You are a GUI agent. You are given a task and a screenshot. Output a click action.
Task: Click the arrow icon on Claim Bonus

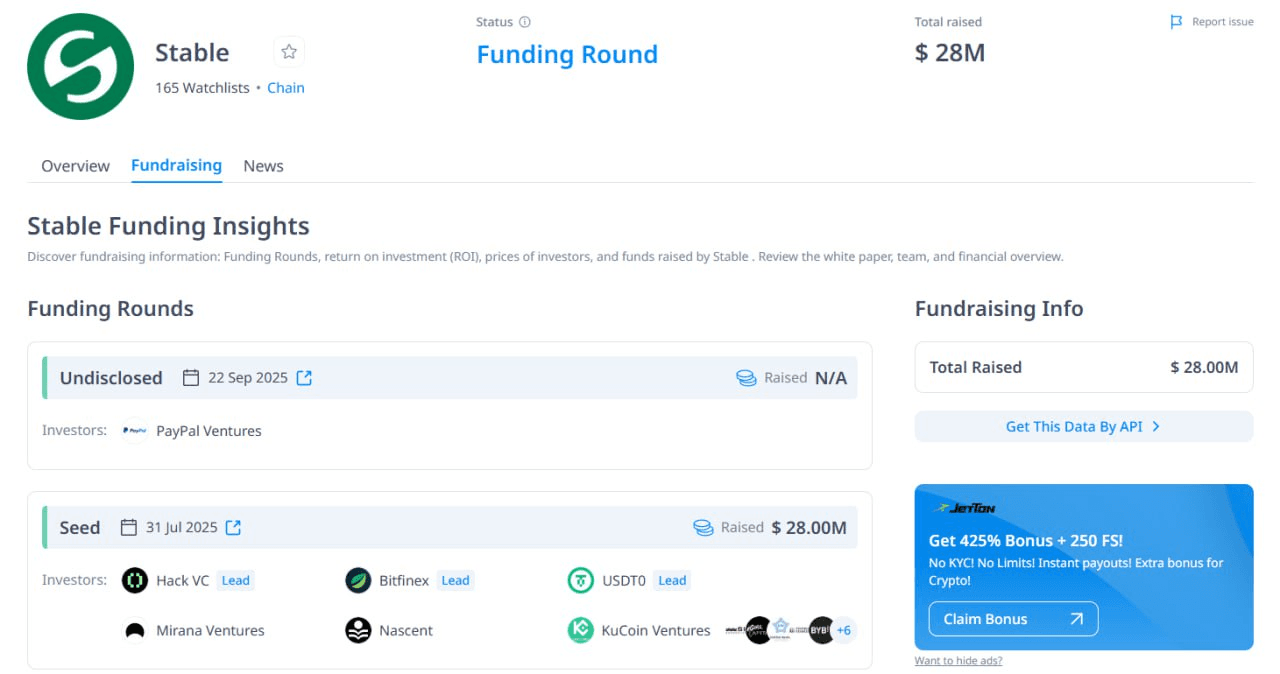(1076, 619)
